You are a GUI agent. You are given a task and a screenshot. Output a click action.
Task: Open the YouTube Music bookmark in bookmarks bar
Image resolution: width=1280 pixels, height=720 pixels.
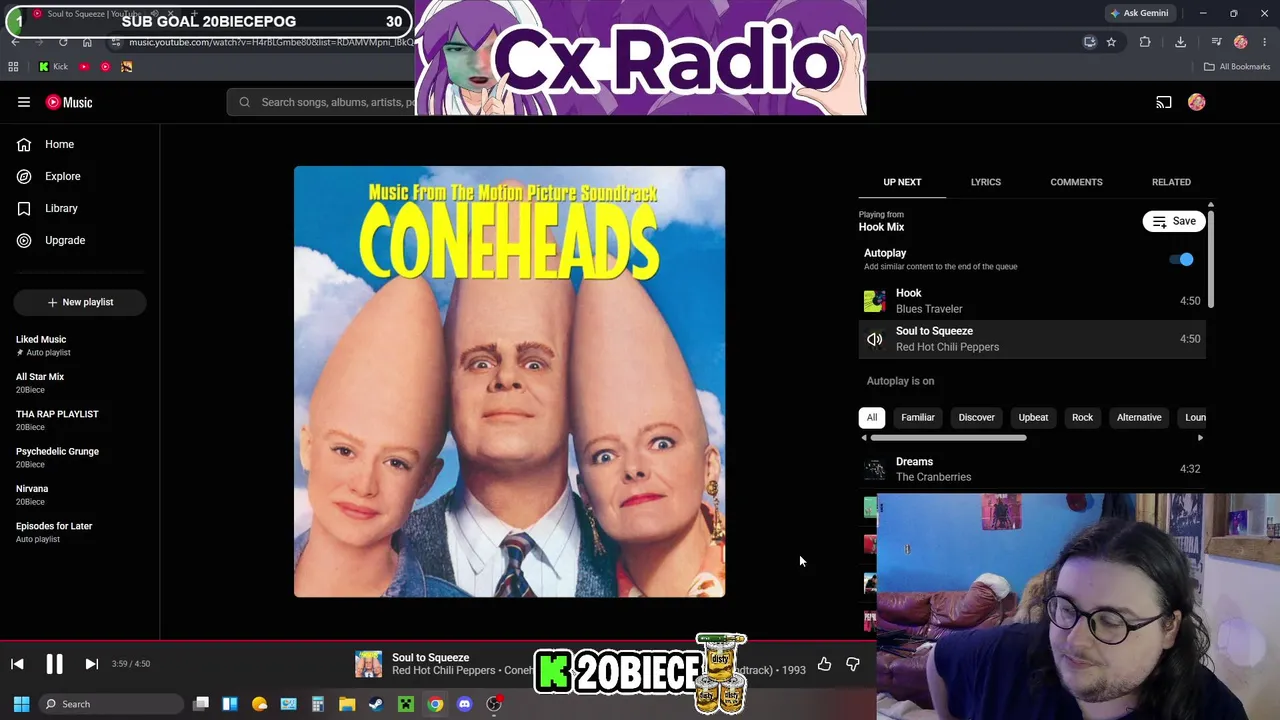point(105,67)
